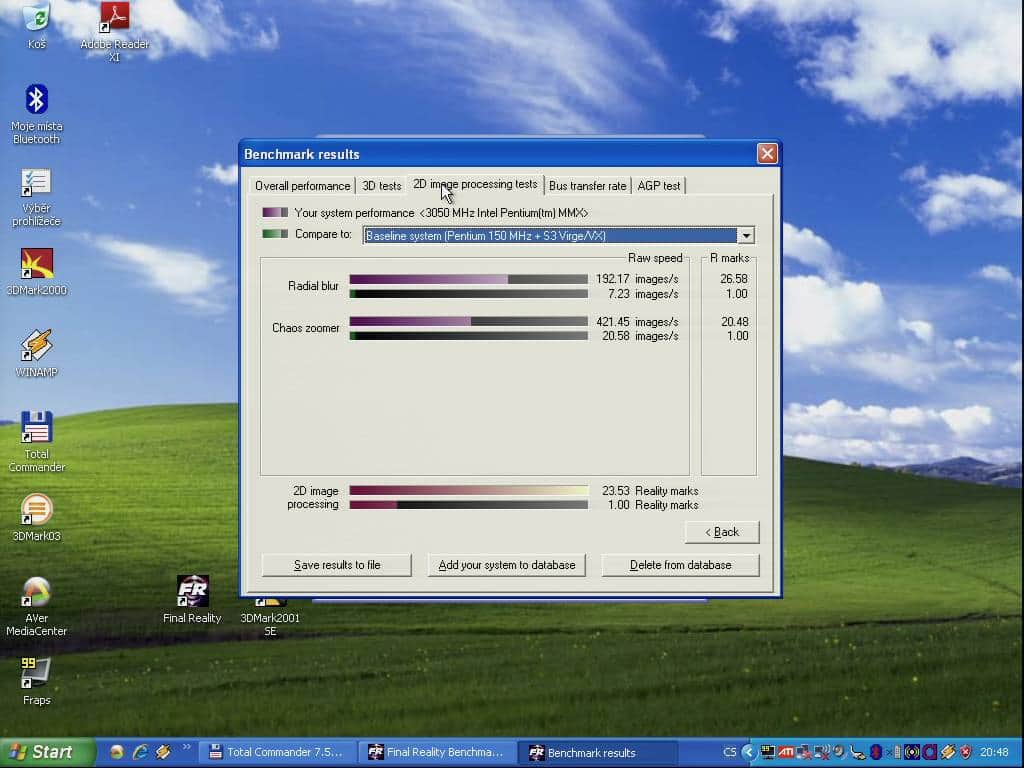This screenshot has width=1024, height=768.
Task: Click the Fraps tray icon showing 99
Action: 768,752
